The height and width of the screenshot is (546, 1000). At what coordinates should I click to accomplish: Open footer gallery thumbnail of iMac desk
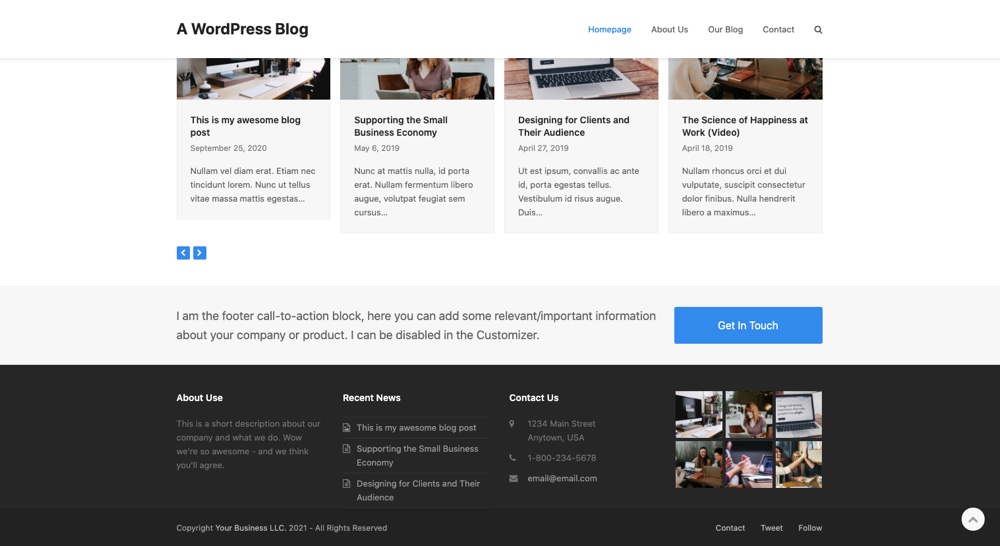click(x=699, y=415)
